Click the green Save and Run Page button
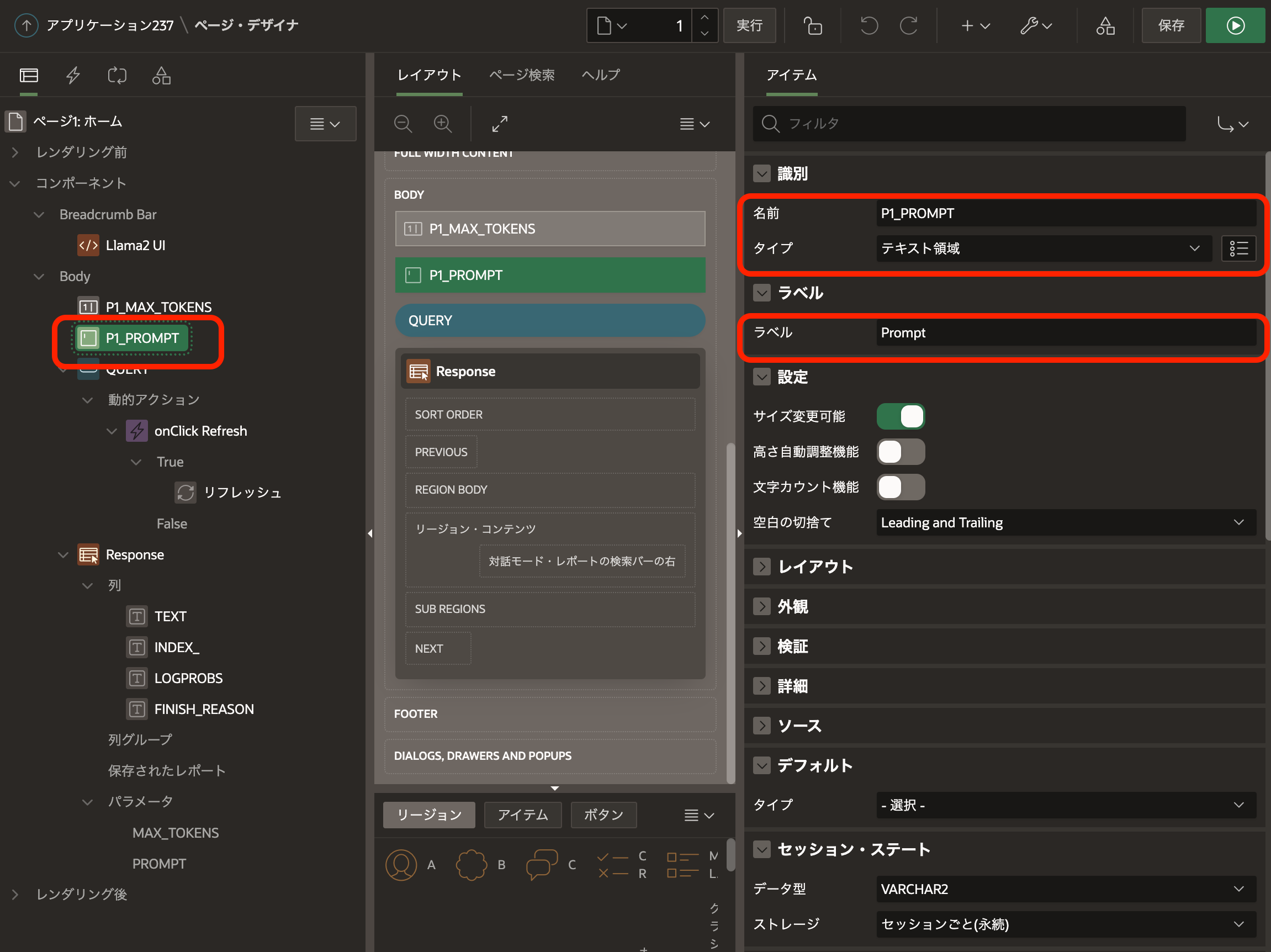Viewport: 1271px width, 952px height. (1235, 25)
